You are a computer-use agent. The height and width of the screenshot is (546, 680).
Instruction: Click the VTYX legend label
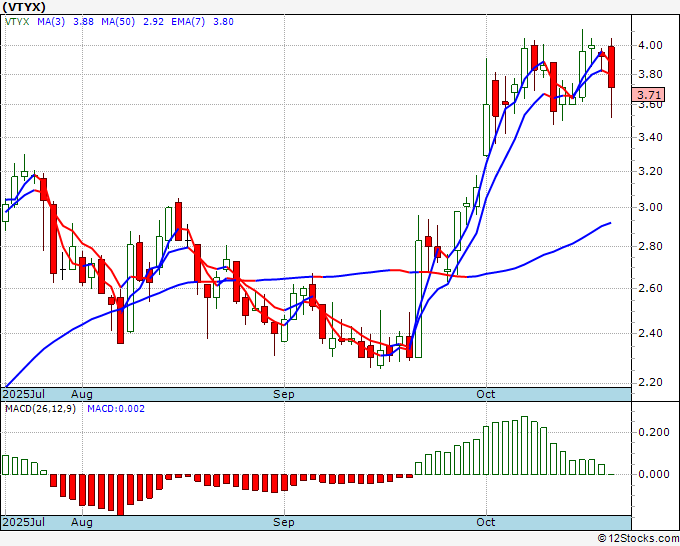pyautogui.click(x=17, y=22)
